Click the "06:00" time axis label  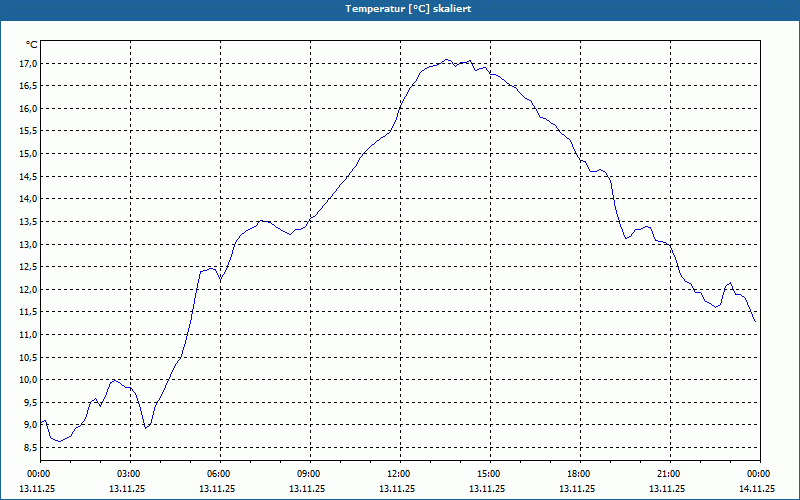tap(217, 474)
